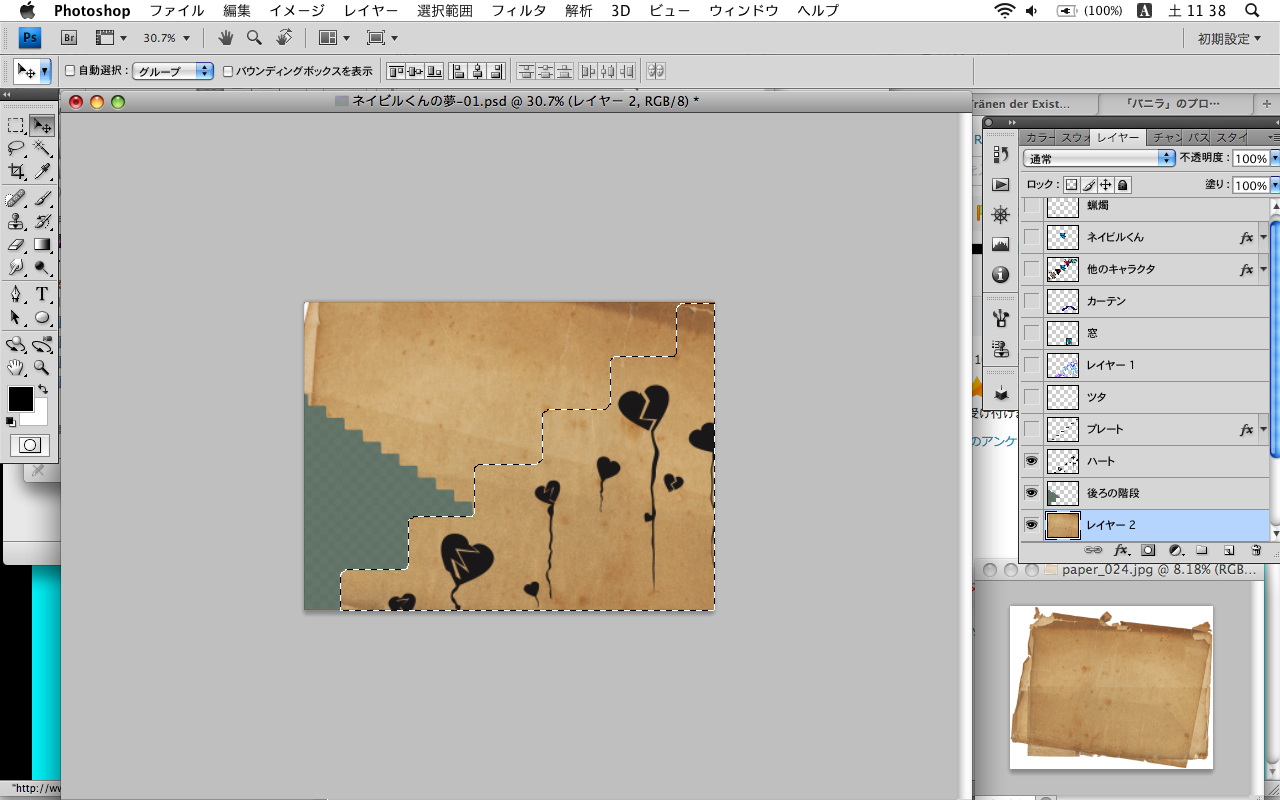Viewport: 1280px width, 800px height.
Task: Select the Eraser tool
Action: 16,244
